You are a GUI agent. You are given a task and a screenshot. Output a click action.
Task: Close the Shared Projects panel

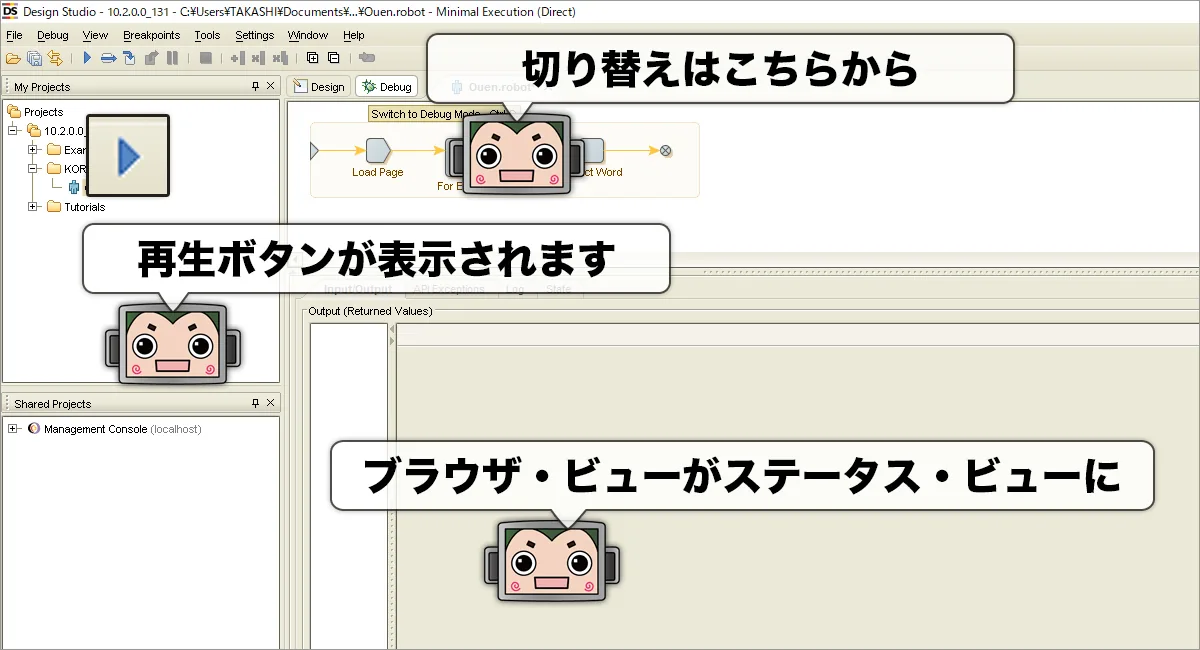coord(271,403)
